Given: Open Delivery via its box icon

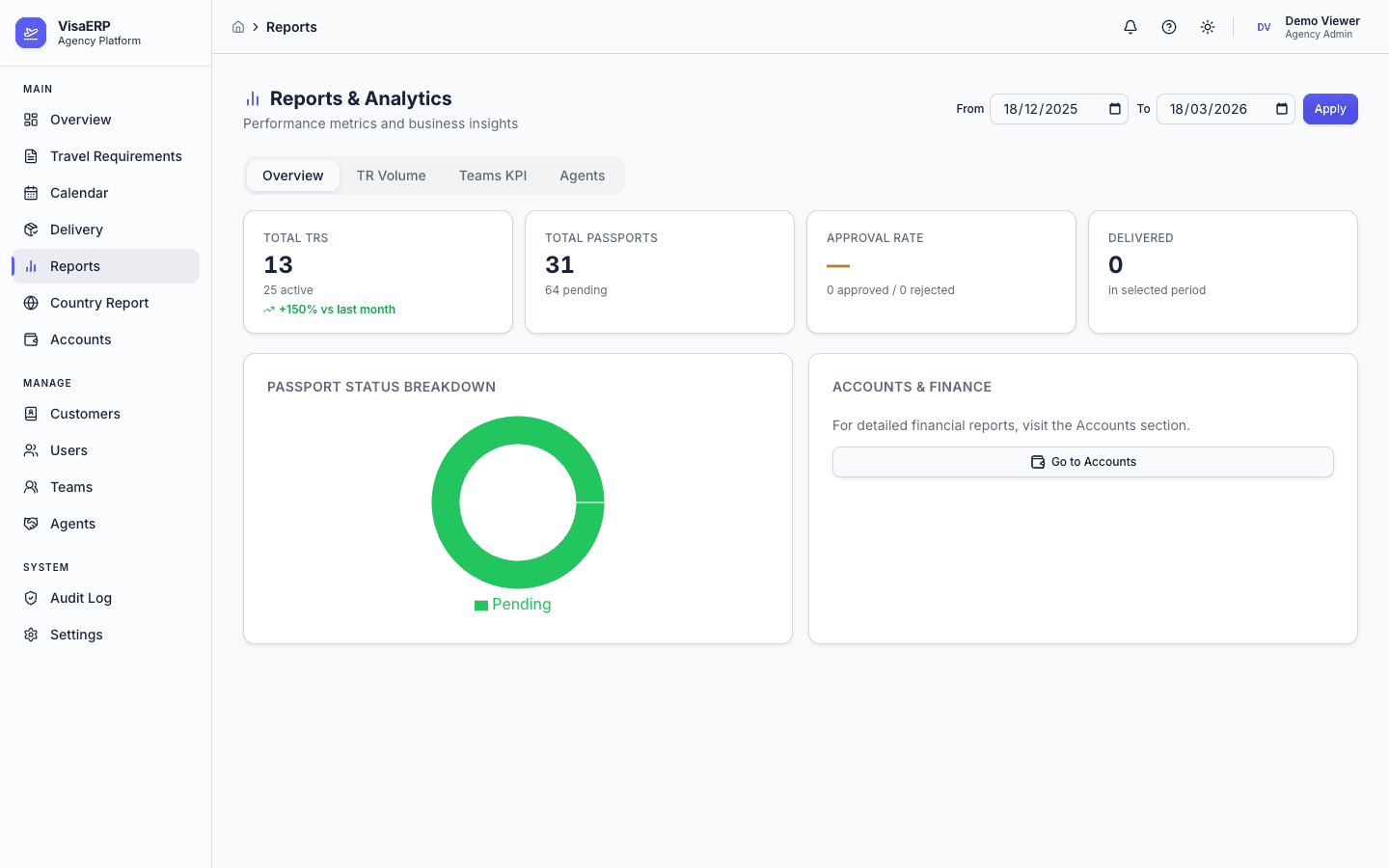Looking at the screenshot, I should tap(32, 230).
